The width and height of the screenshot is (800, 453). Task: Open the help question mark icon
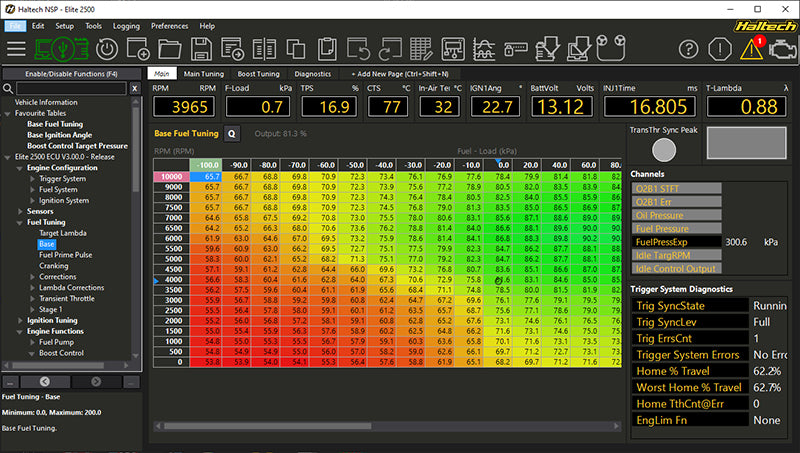[x=688, y=49]
